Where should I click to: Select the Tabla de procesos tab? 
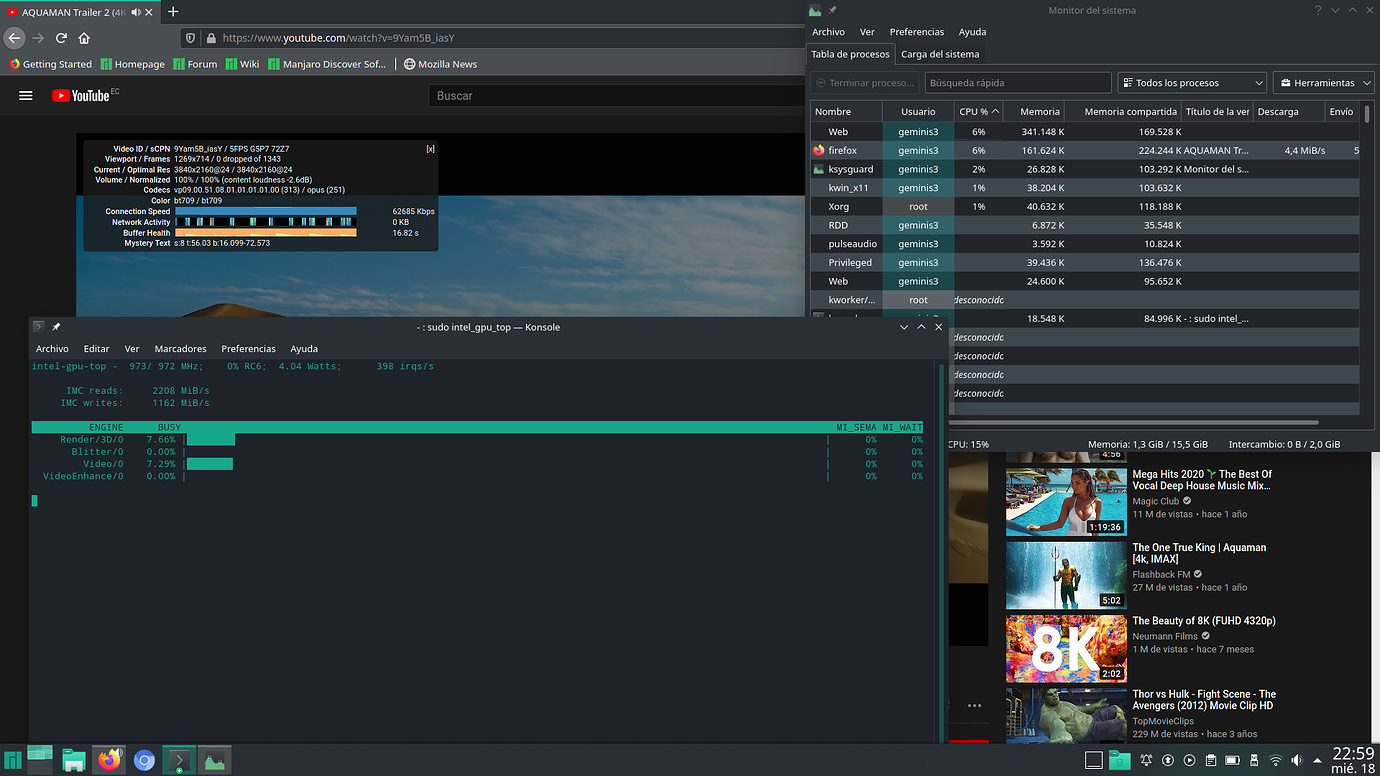pos(850,54)
